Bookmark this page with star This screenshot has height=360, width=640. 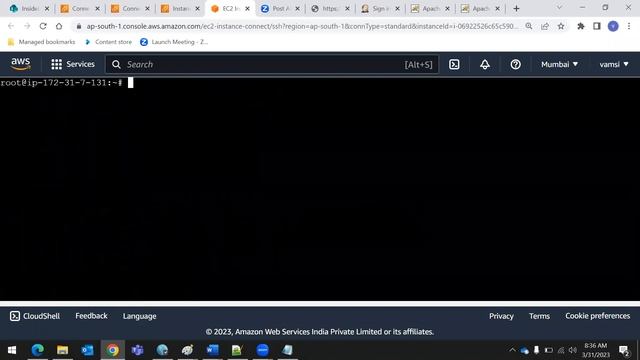click(561, 26)
